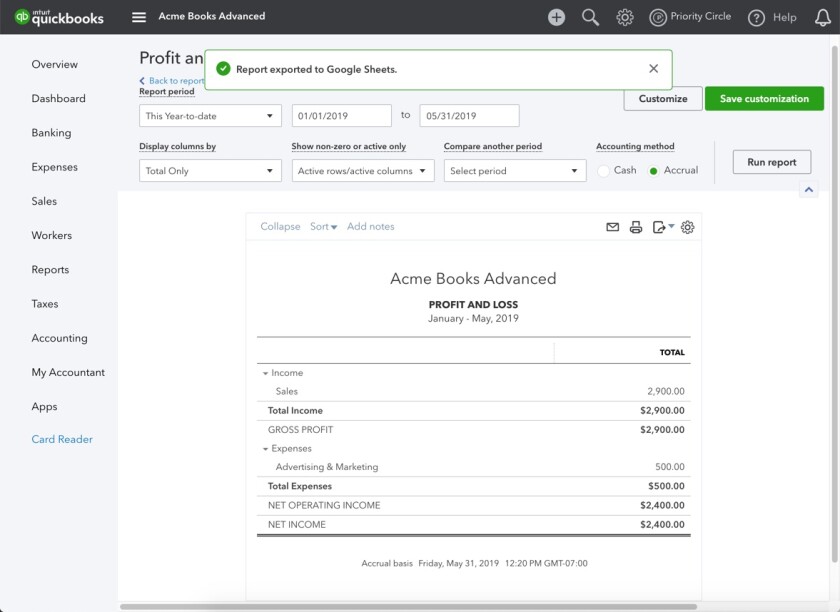
Task: Open the Sort dropdown
Action: pos(324,227)
